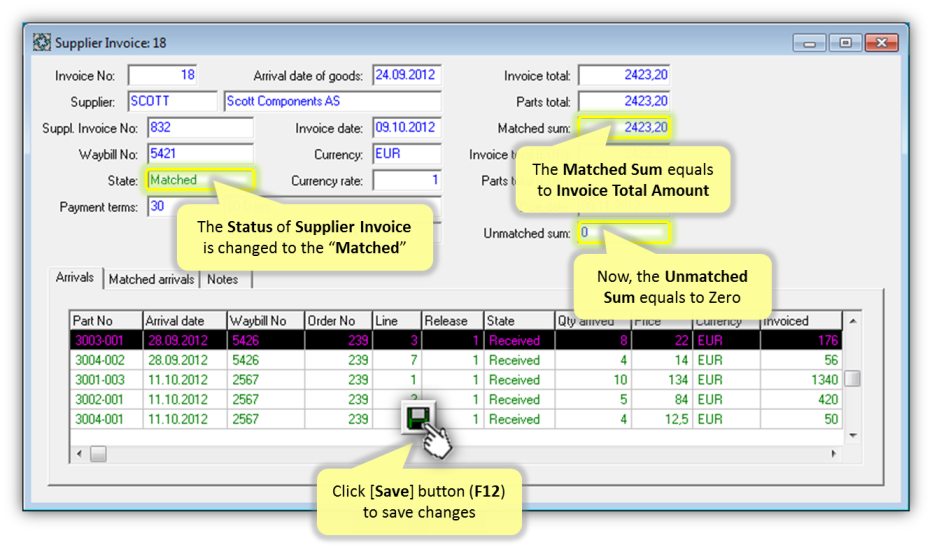Switch to the Matched arrivals tab
932x547 pixels.
click(x=151, y=280)
